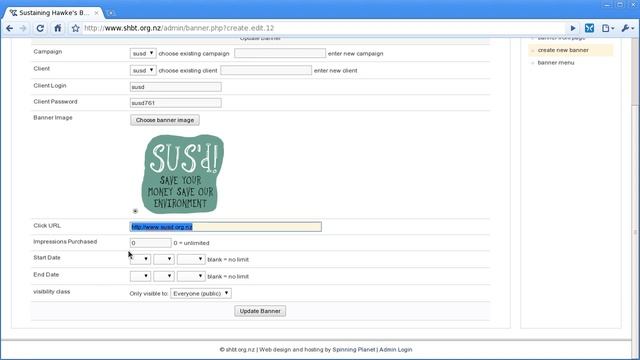Click Impressions Purchased field

[151, 243]
